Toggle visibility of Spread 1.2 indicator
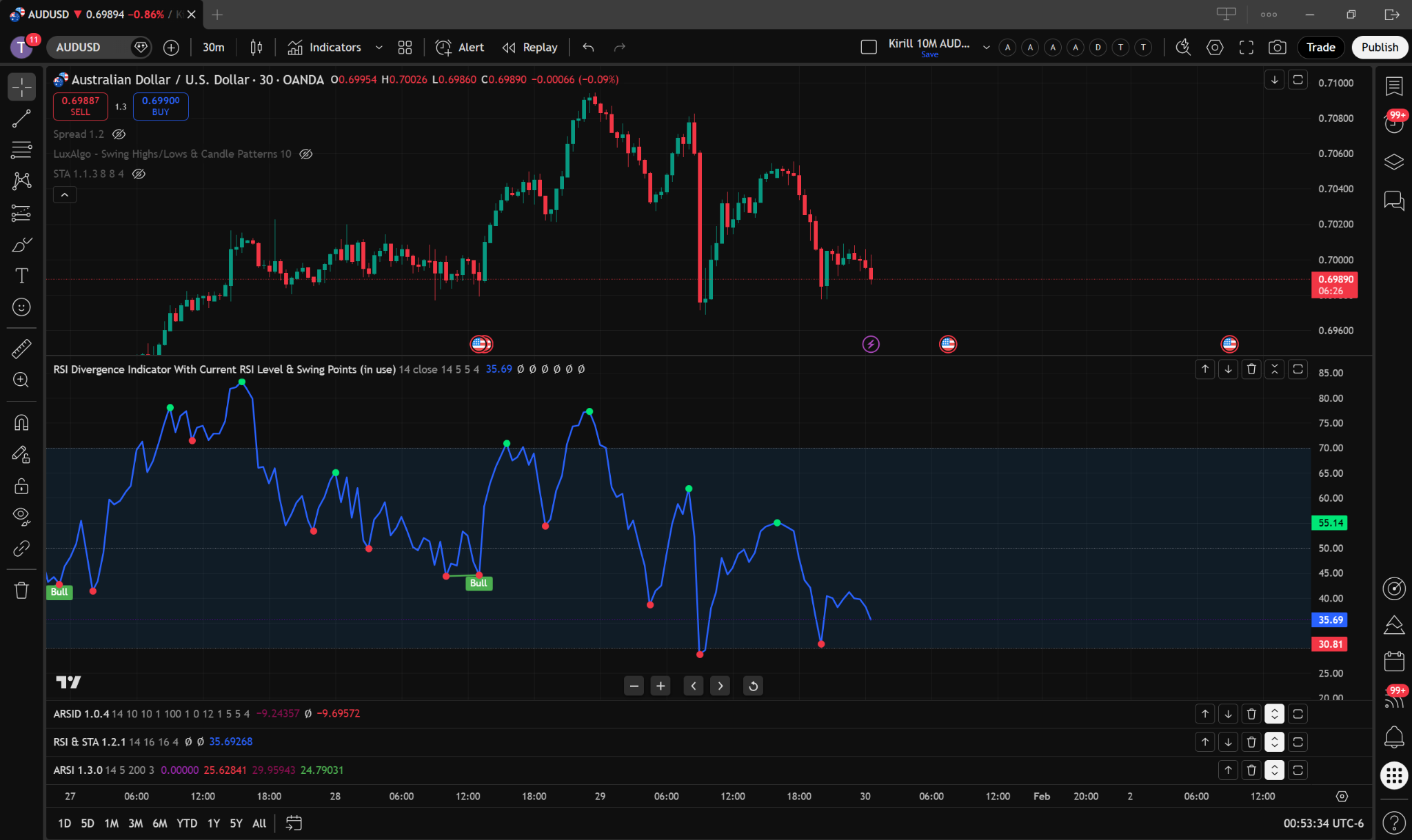 coord(119,134)
